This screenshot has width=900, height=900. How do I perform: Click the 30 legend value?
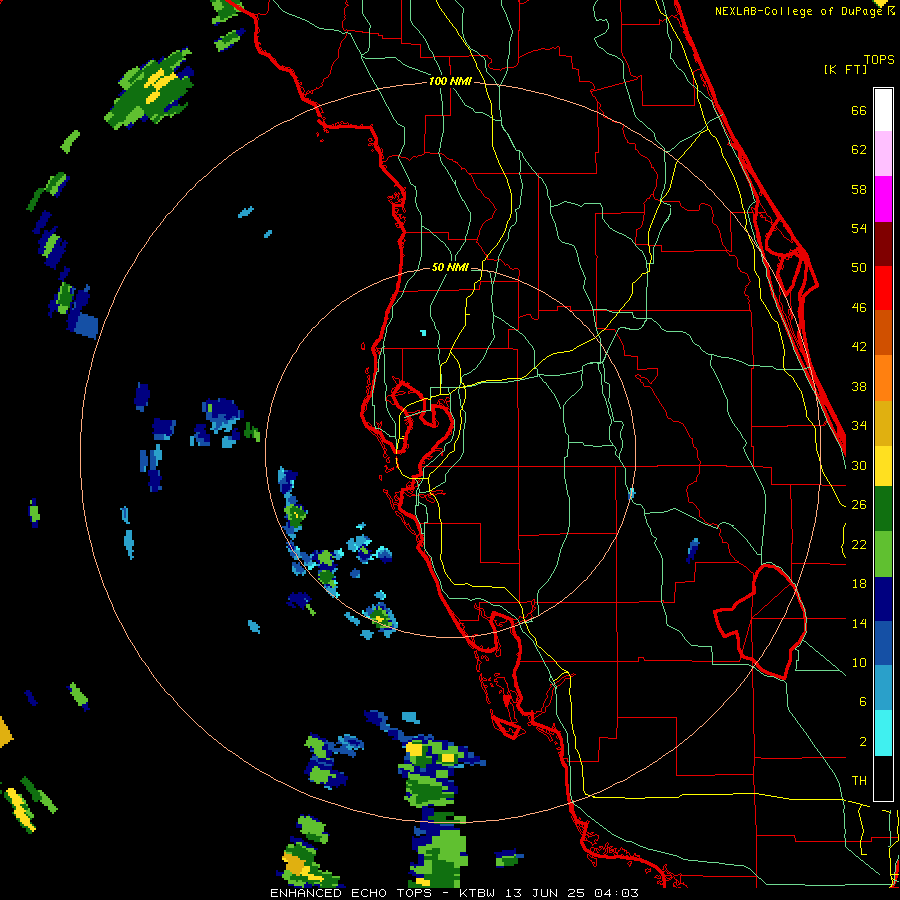[x=859, y=465]
